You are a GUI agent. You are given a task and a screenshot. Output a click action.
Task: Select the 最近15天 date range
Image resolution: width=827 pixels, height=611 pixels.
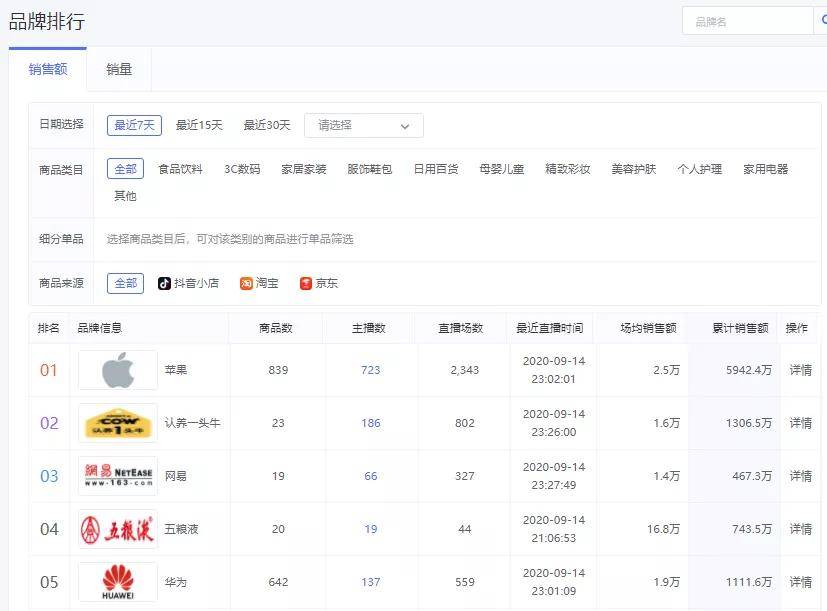199,125
